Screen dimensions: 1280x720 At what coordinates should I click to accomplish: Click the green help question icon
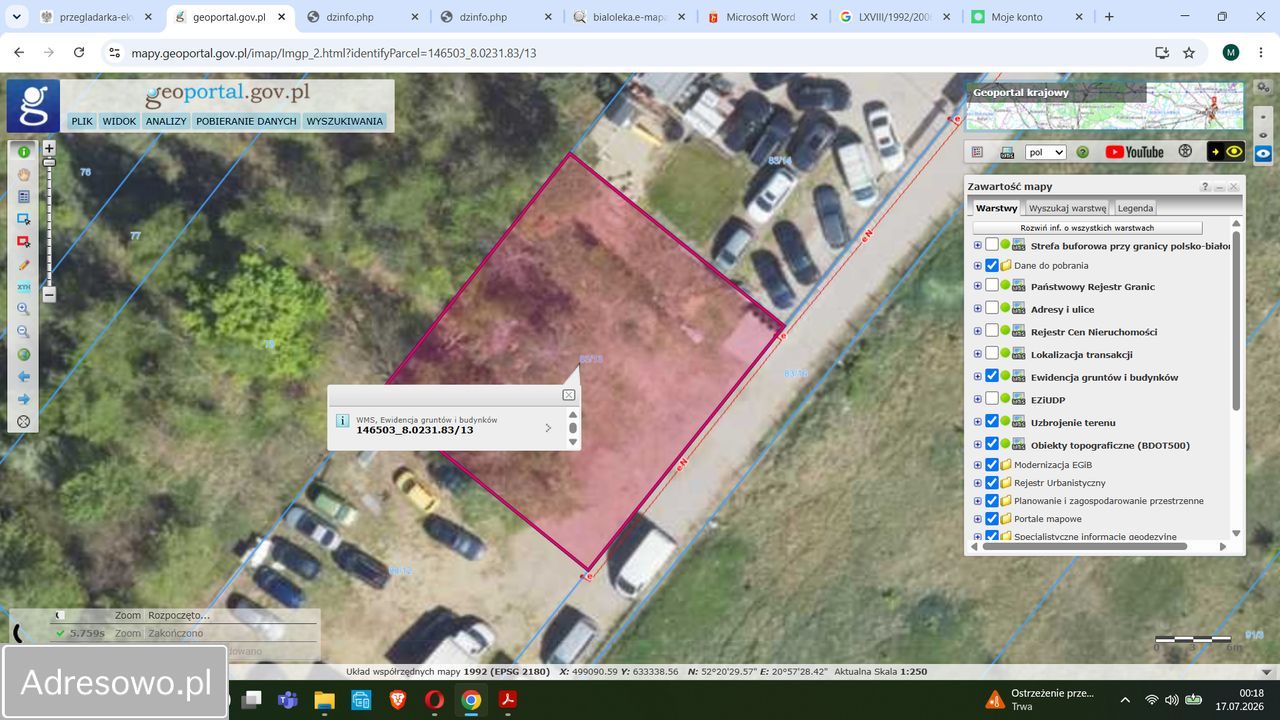(x=1083, y=152)
